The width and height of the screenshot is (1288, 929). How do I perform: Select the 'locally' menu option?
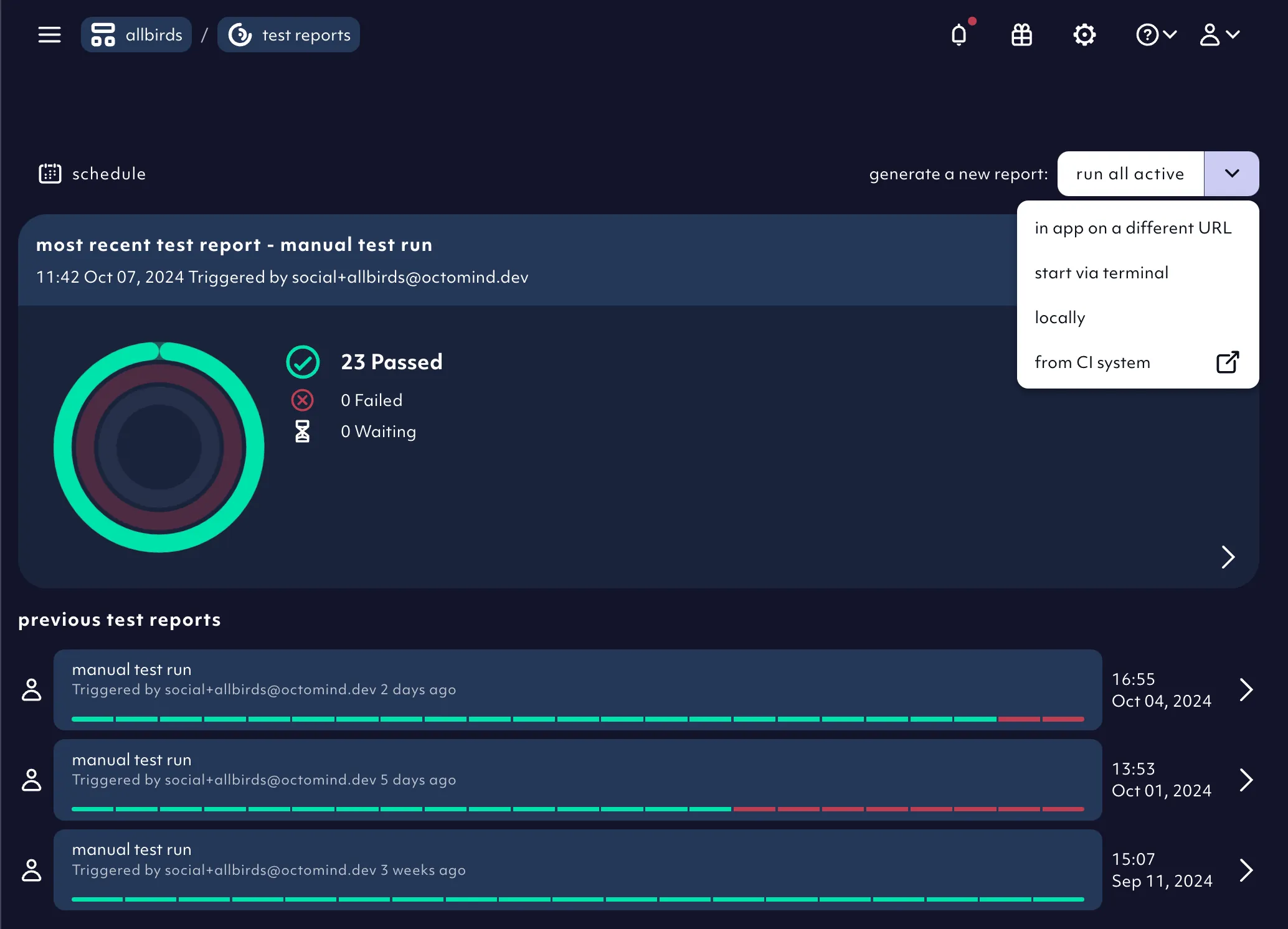(1059, 318)
